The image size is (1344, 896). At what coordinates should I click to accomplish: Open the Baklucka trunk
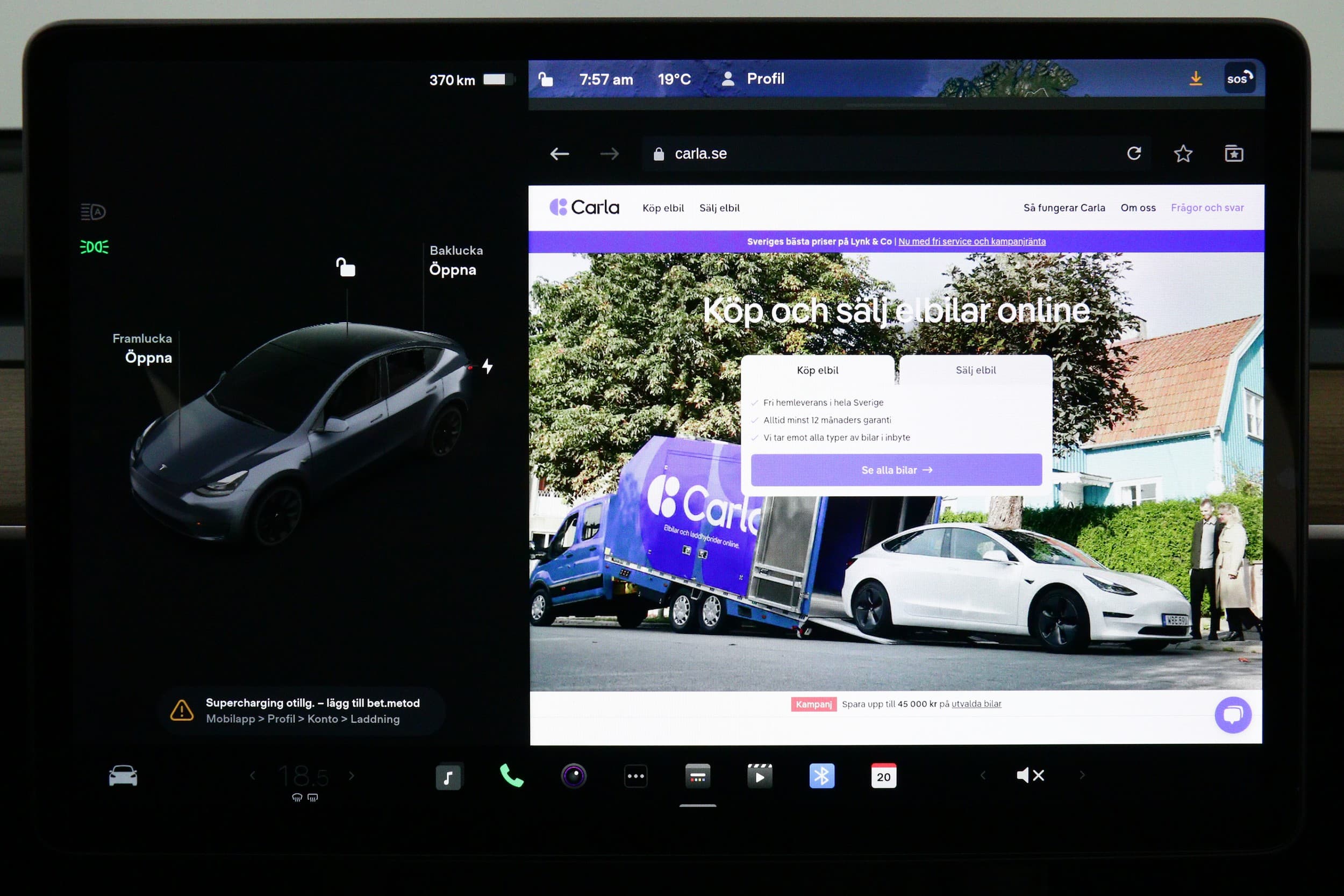click(x=455, y=260)
